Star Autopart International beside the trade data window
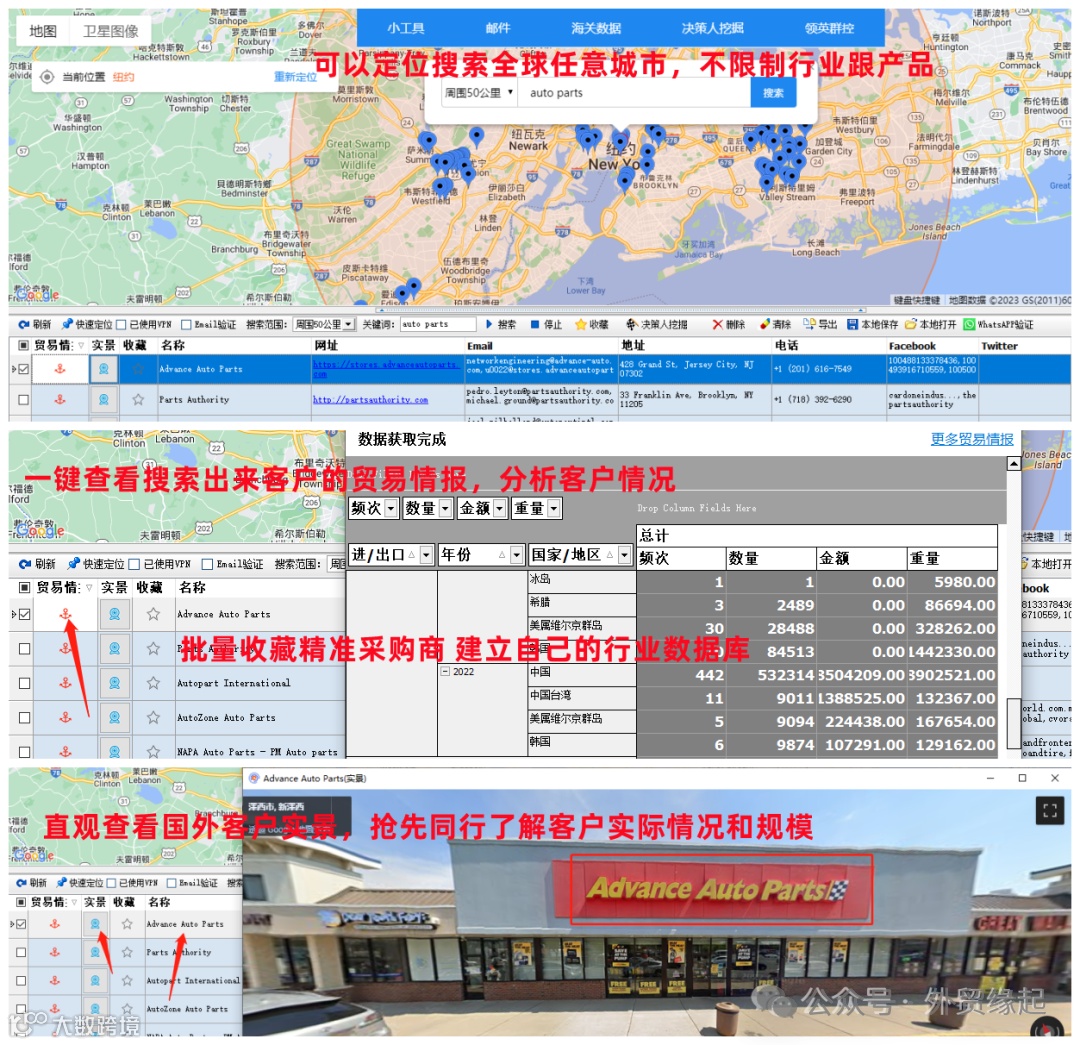This screenshot has height=1045, width=1080. point(153,683)
